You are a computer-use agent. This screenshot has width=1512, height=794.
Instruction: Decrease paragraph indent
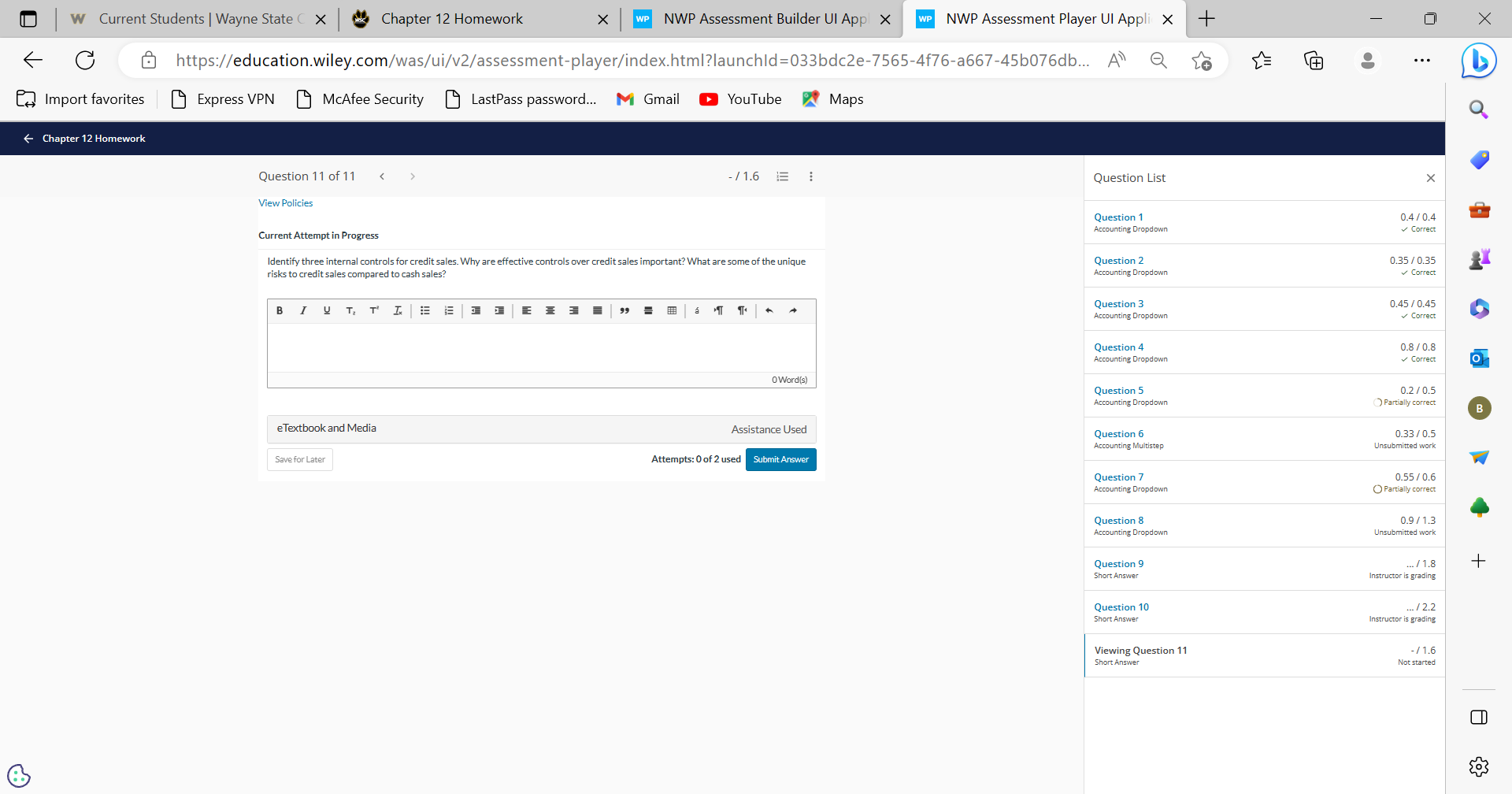tap(476, 310)
